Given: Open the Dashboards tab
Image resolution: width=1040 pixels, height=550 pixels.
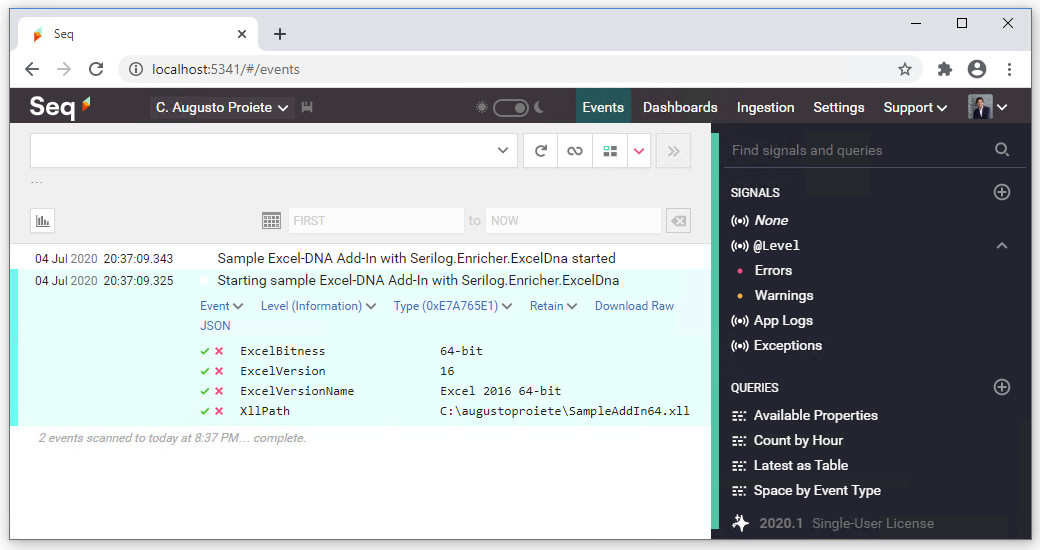Looking at the screenshot, I should click(680, 107).
